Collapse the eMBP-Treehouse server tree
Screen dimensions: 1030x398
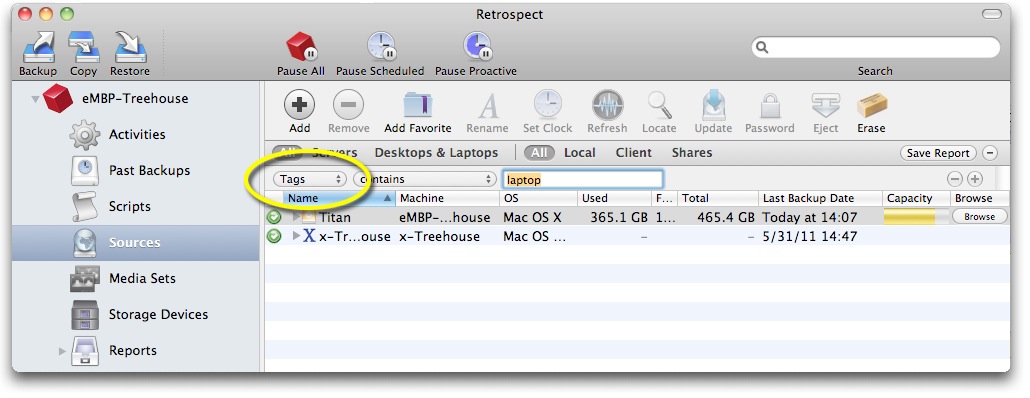point(34,99)
